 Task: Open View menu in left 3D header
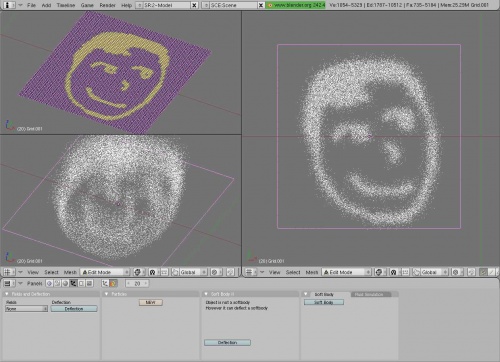click(33, 272)
